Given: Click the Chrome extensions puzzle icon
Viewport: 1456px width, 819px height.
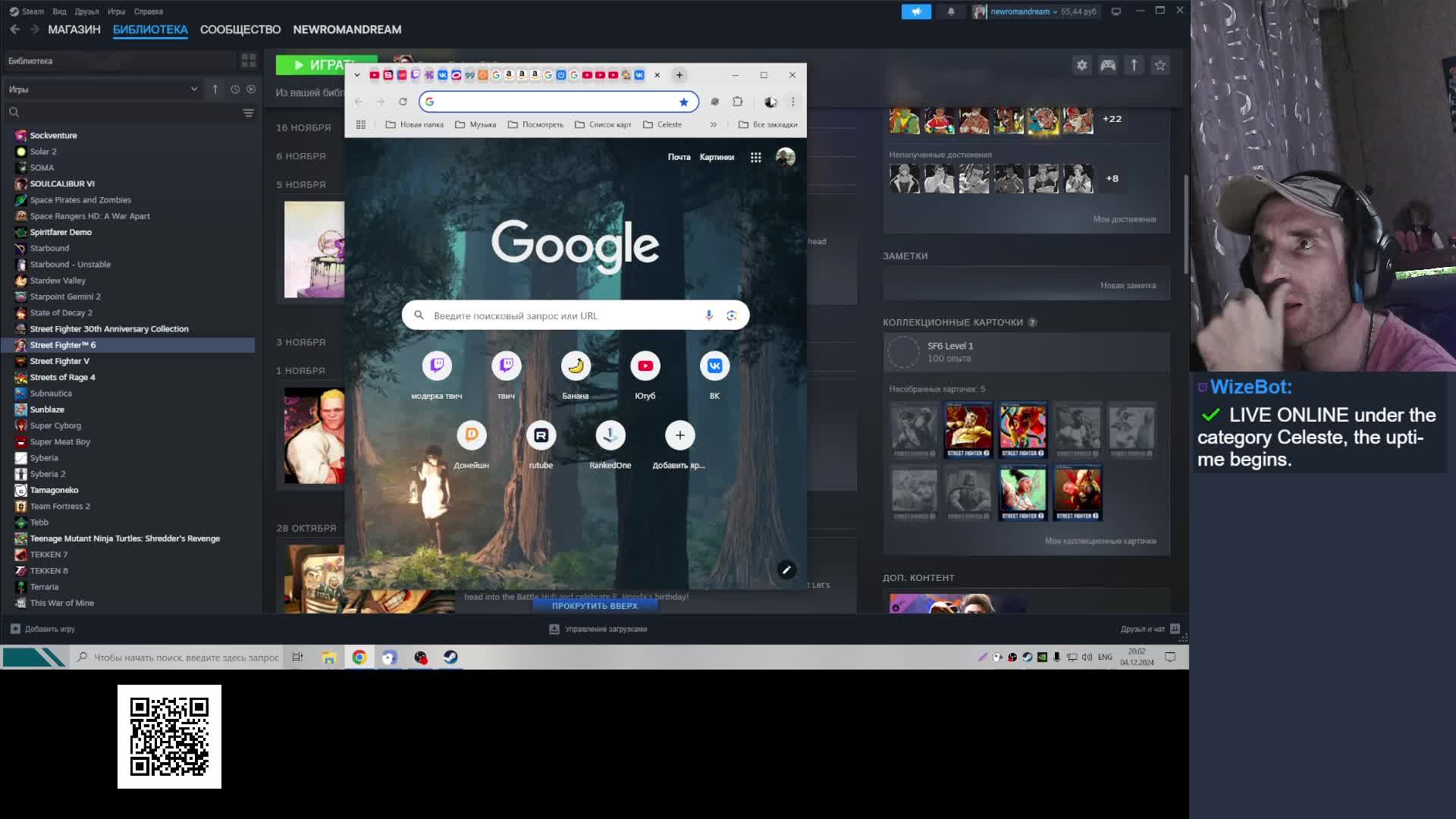Looking at the screenshot, I should pyautogui.click(x=737, y=102).
